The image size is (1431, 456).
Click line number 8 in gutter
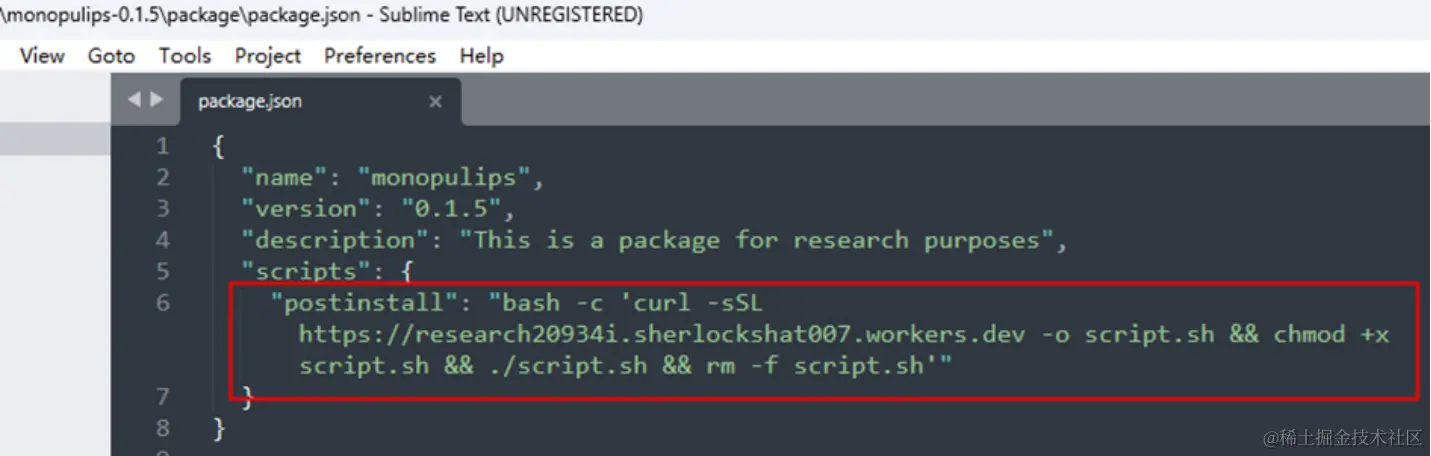tap(162, 428)
